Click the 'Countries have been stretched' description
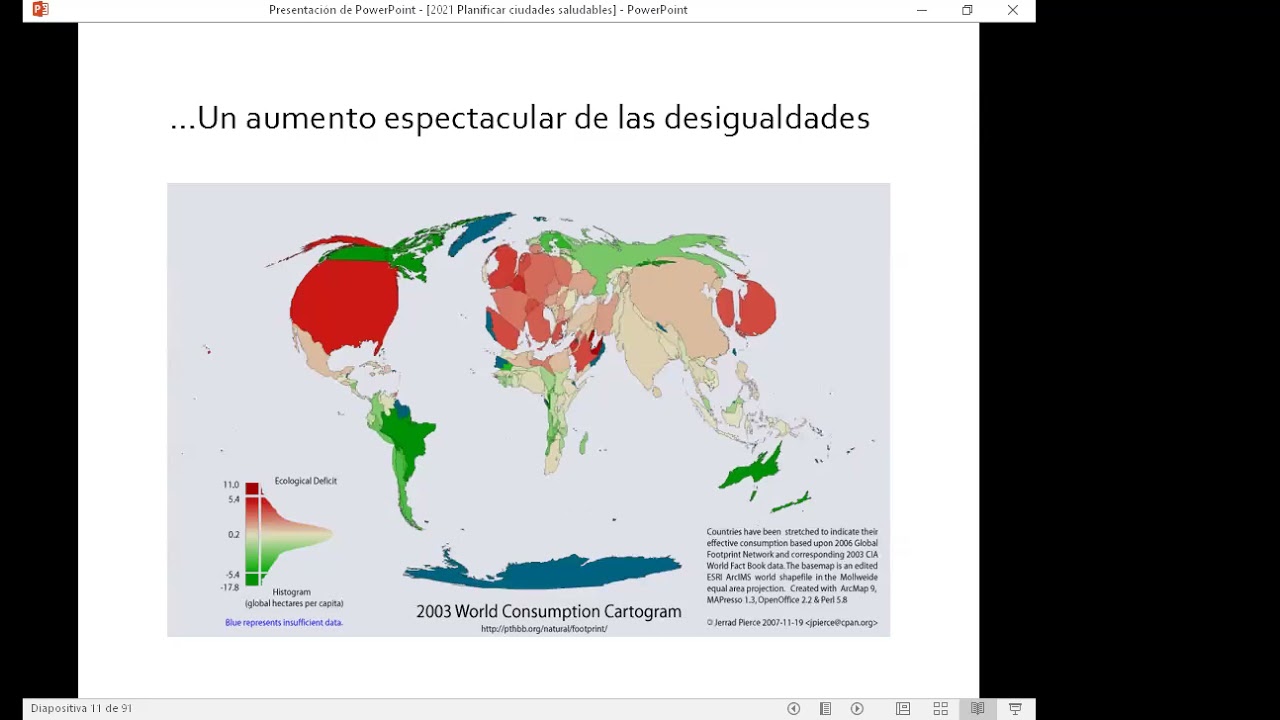The width and height of the screenshot is (1280, 720). click(792, 566)
